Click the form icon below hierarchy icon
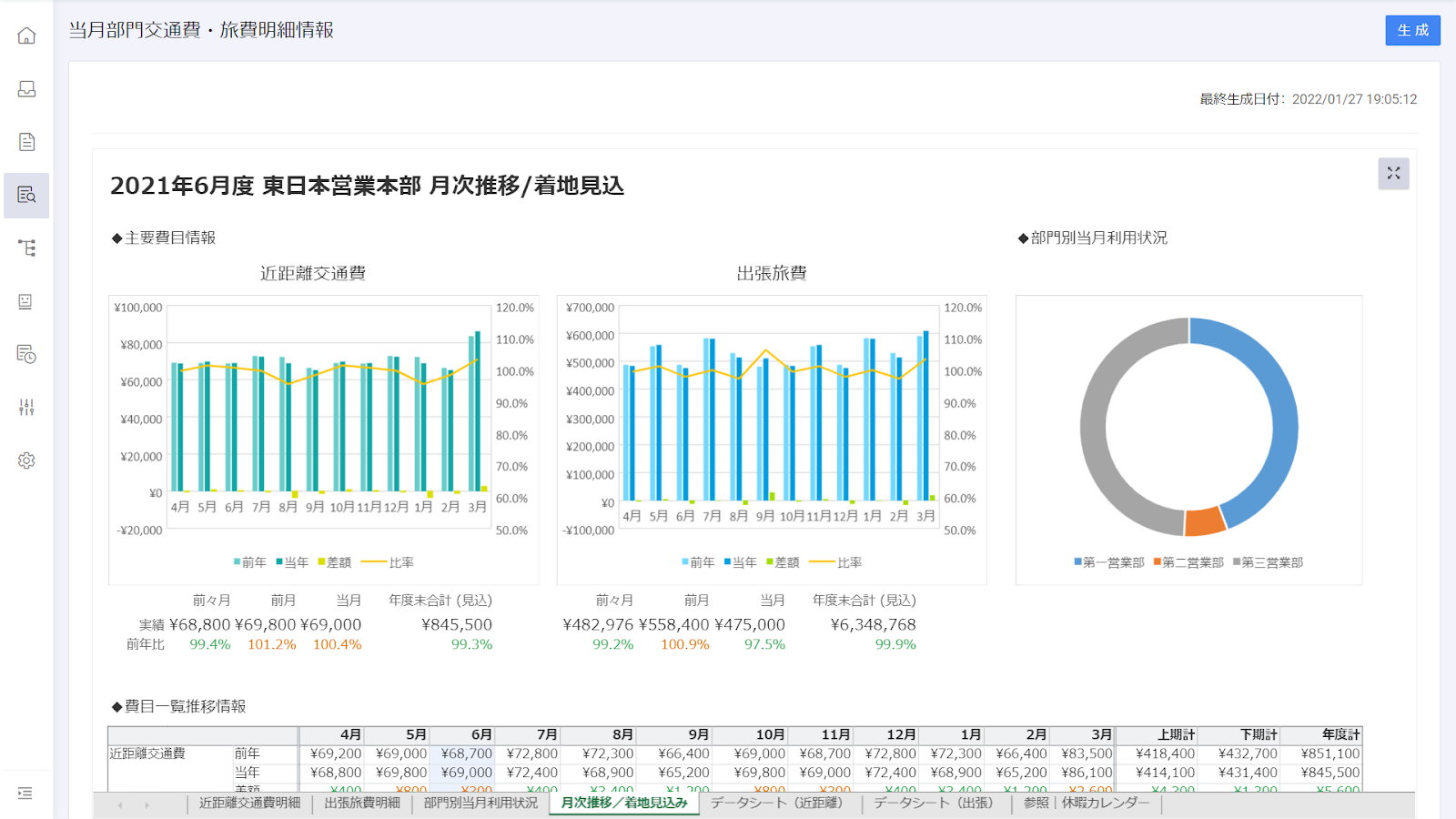 tap(26, 301)
